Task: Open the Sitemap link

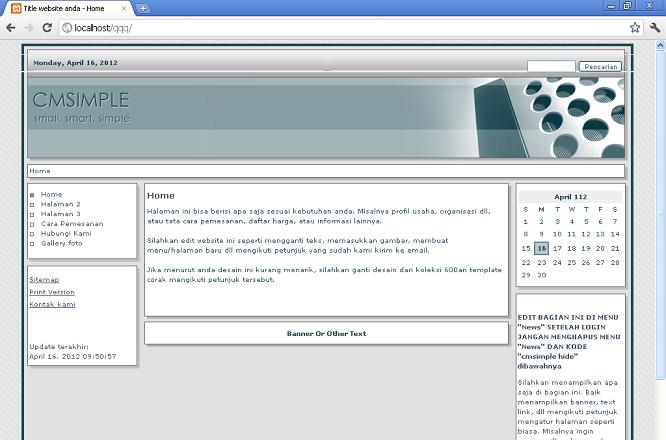Action: click(44, 279)
